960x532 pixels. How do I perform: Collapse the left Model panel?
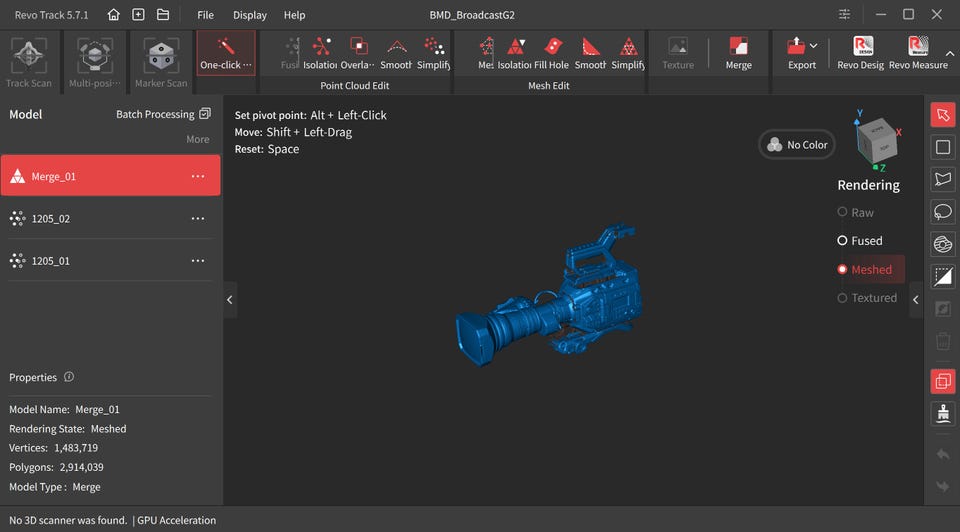[229, 300]
